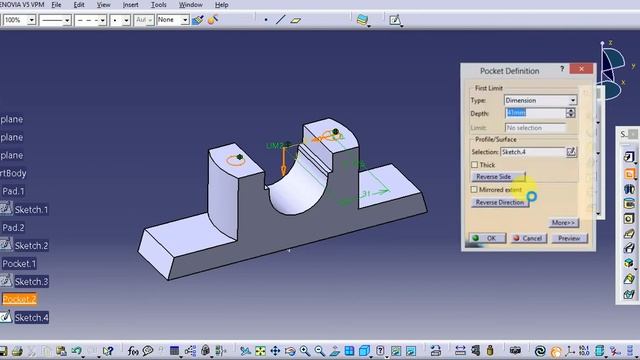Image resolution: width=640 pixels, height=360 pixels.
Task: Open the Window menu
Action: coord(191,5)
